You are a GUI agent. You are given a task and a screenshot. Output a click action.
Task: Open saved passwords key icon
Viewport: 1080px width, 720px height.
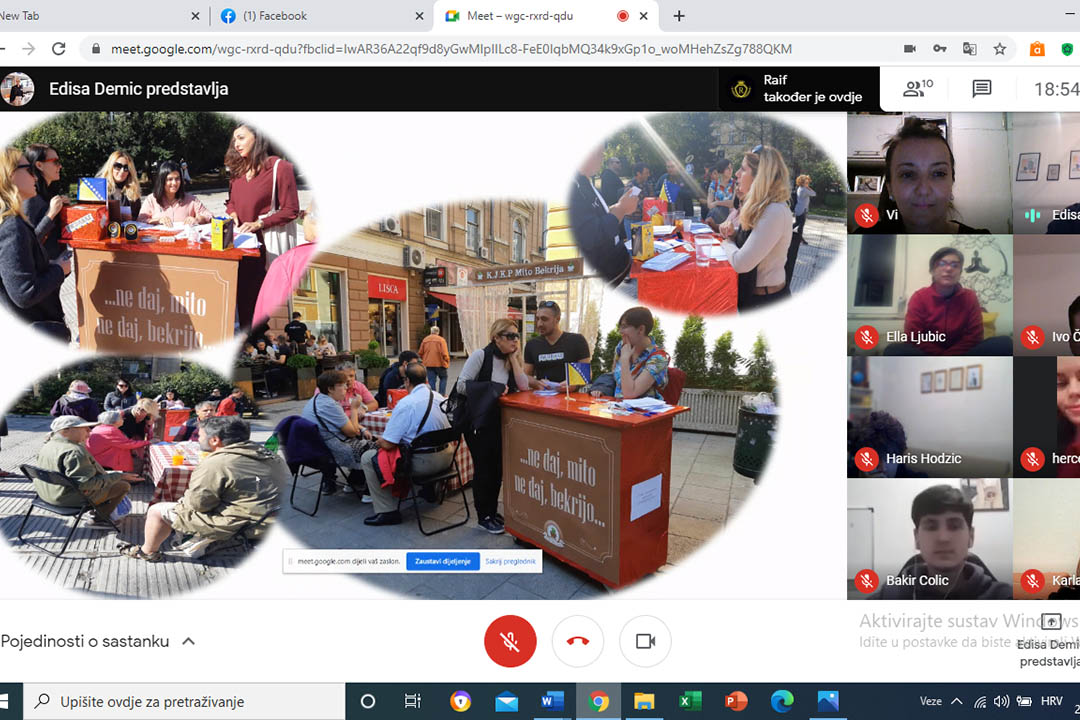(x=939, y=49)
